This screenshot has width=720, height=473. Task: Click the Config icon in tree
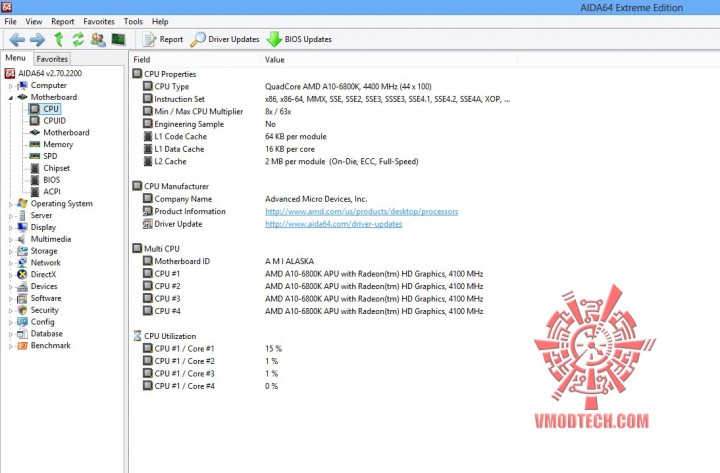click(22, 322)
